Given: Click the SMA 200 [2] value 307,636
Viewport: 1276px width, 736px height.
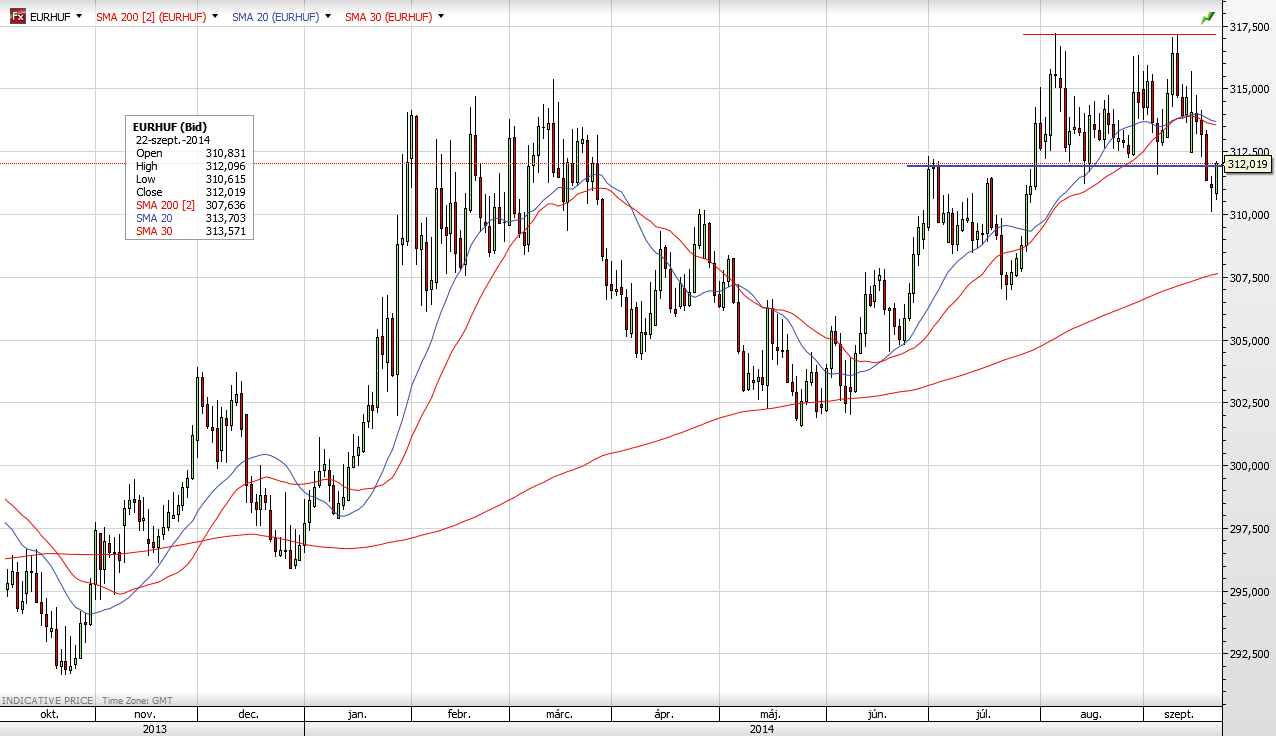Looking at the screenshot, I should coord(225,205).
